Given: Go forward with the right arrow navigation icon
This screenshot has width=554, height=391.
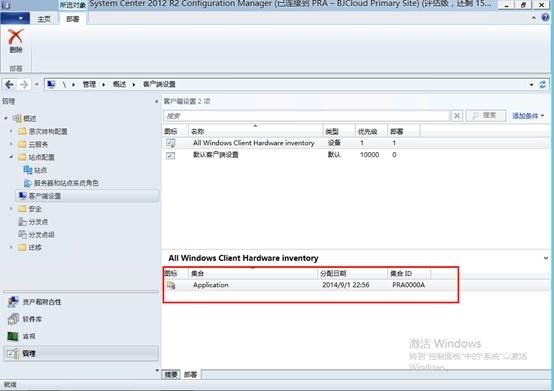Looking at the screenshot, I should click(x=24, y=84).
